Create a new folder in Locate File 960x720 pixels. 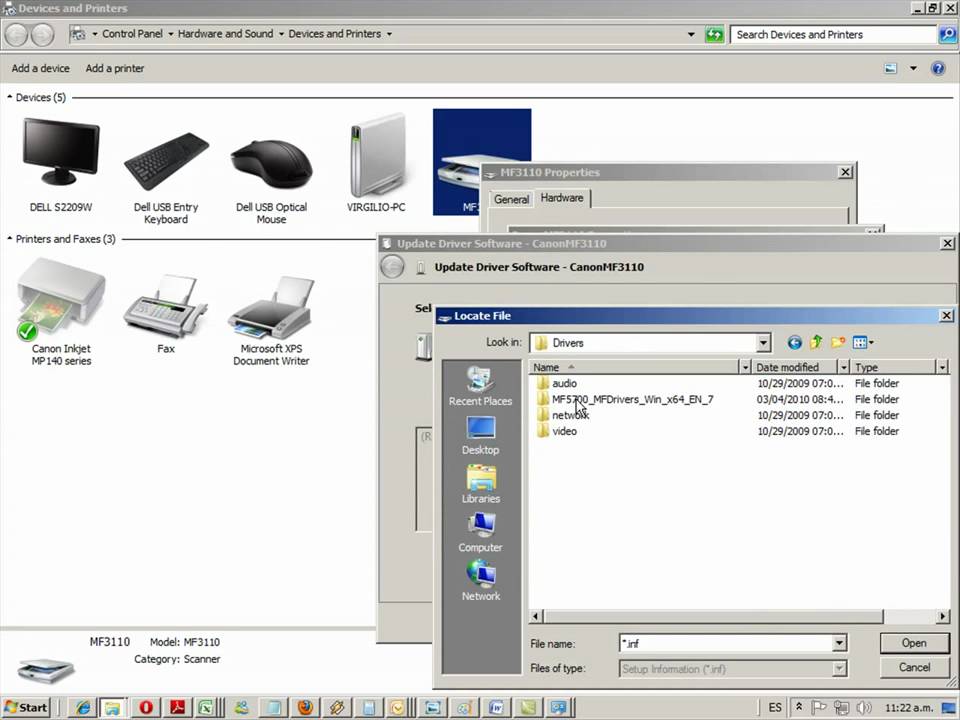pos(838,343)
